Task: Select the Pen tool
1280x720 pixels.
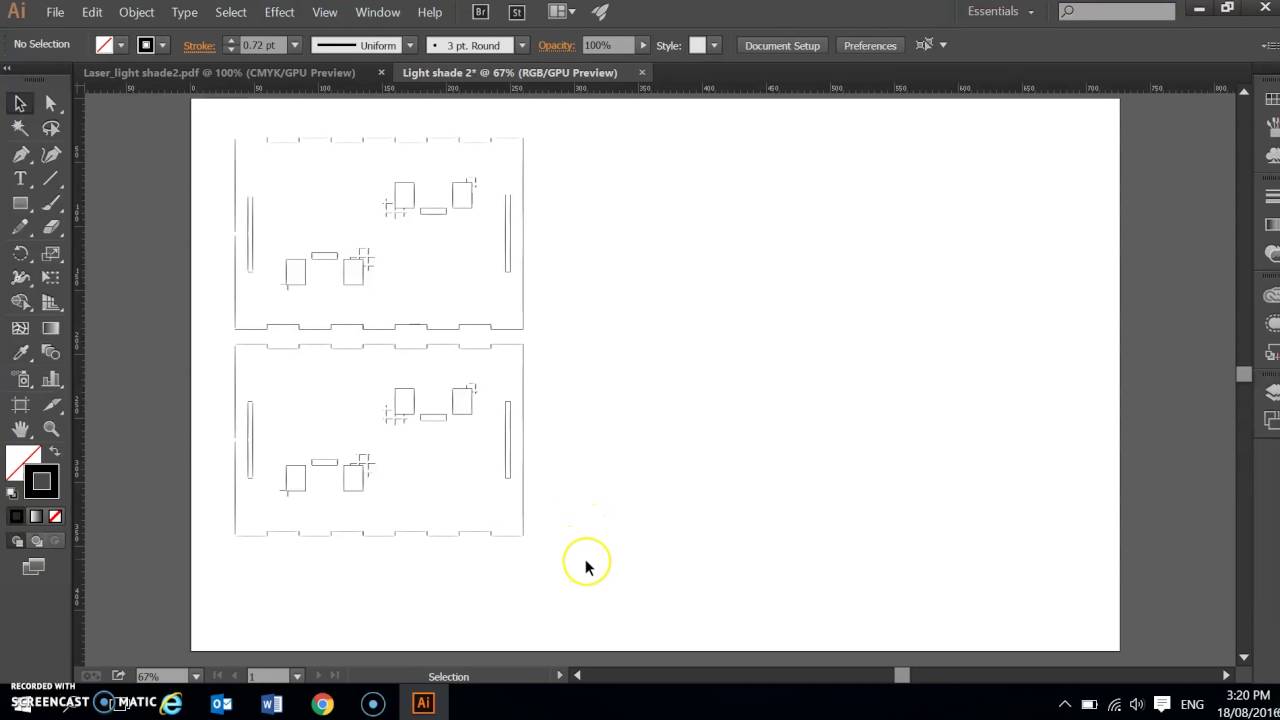Action: click(x=20, y=154)
